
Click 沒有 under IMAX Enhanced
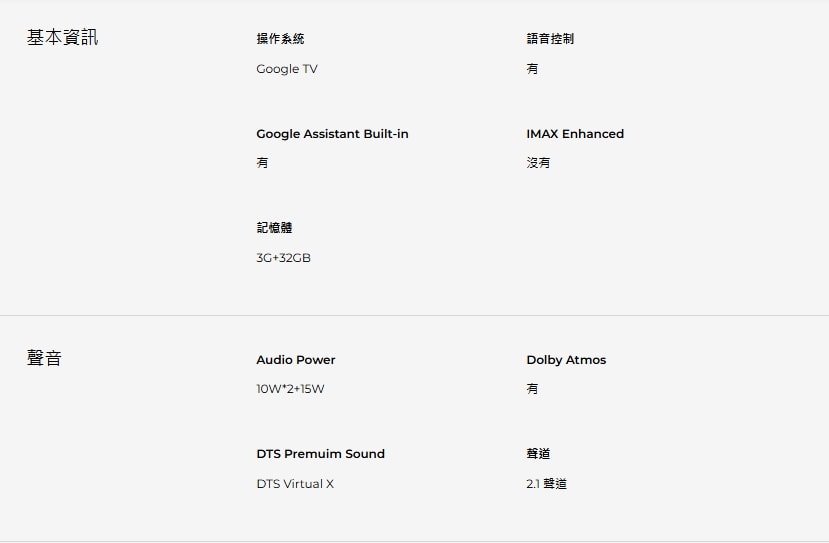(538, 163)
